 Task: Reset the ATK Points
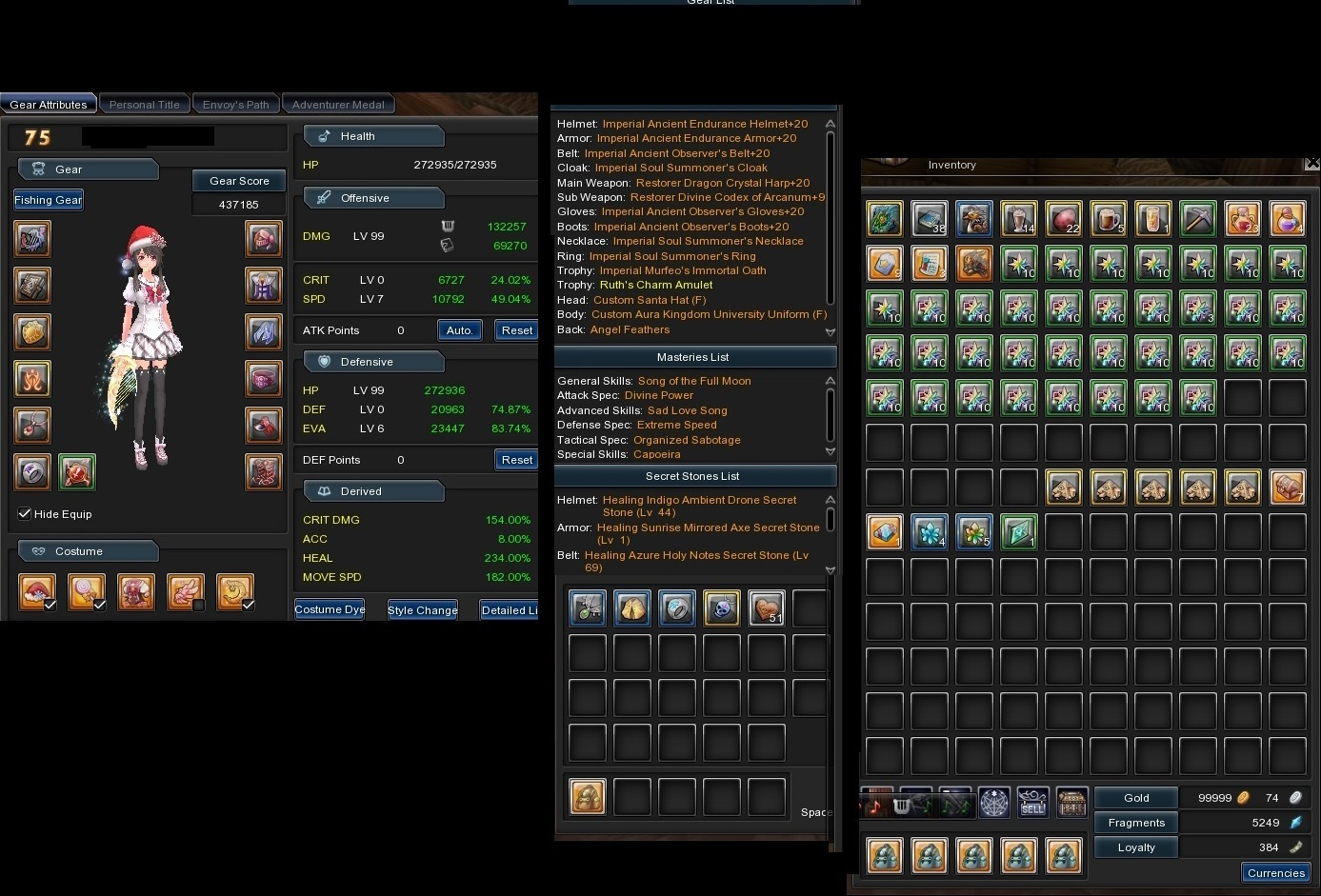click(x=517, y=330)
